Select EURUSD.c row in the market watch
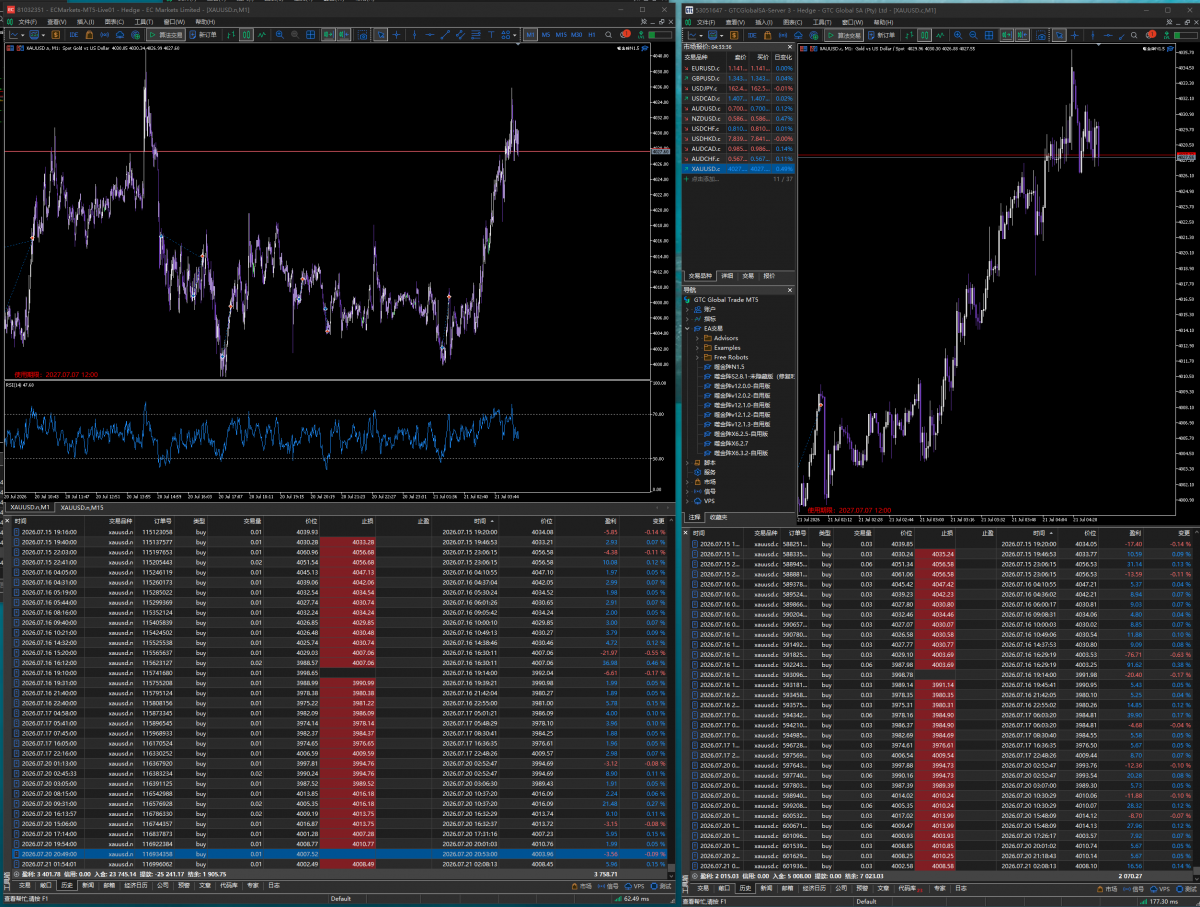The width and height of the screenshot is (1200, 907). [738, 67]
